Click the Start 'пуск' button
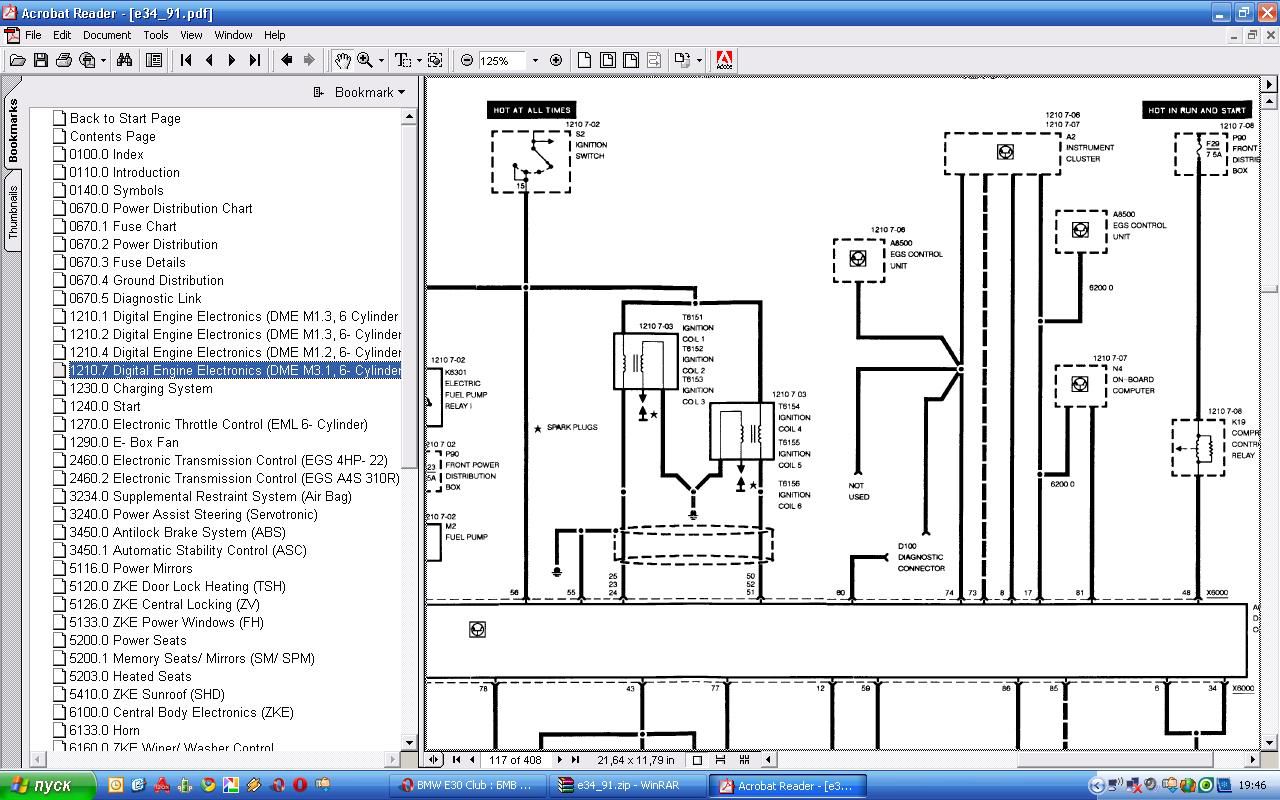This screenshot has height=800, width=1280. tap(48, 785)
